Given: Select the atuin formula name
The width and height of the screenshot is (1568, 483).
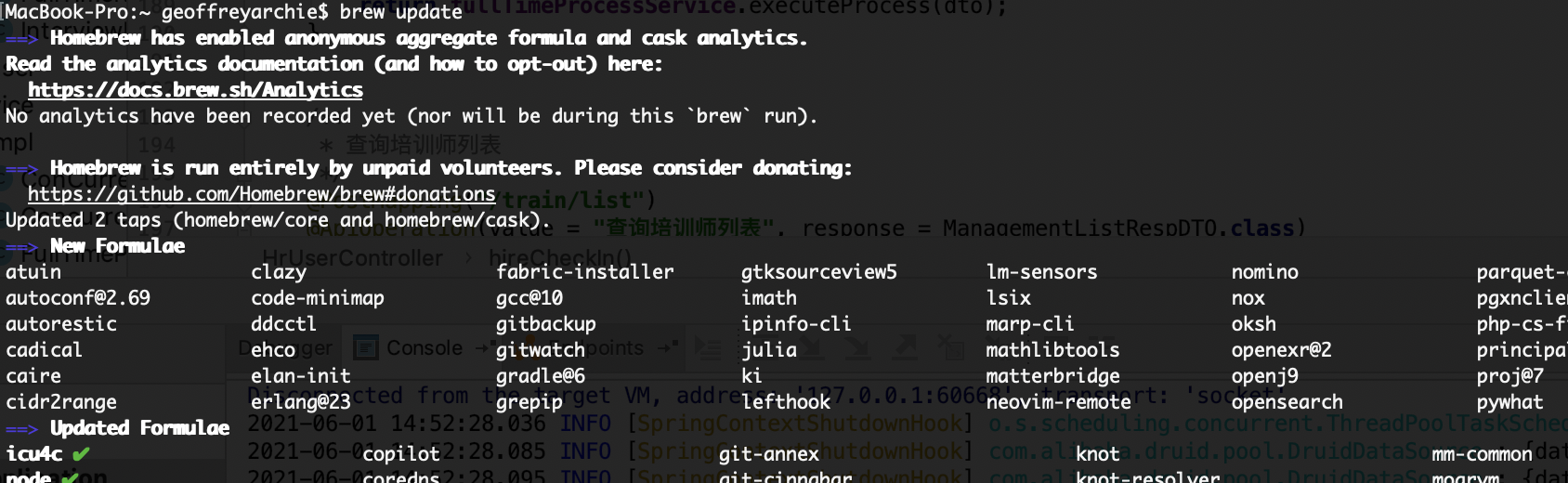Looking at the screenshot, I should tap(33, 272).
